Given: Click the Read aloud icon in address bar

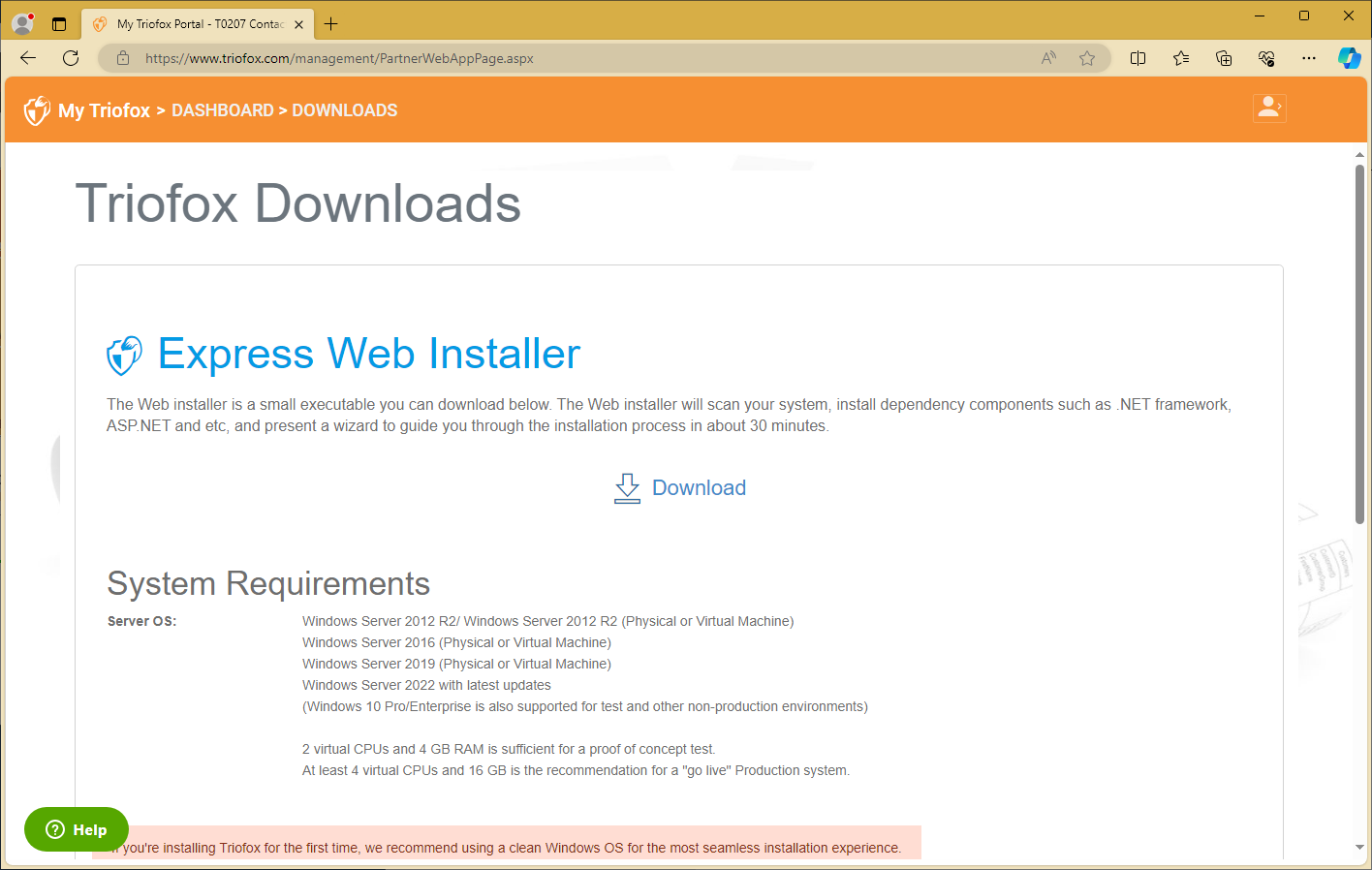Looking at the screenshot, I should [x=1047, y=57].
